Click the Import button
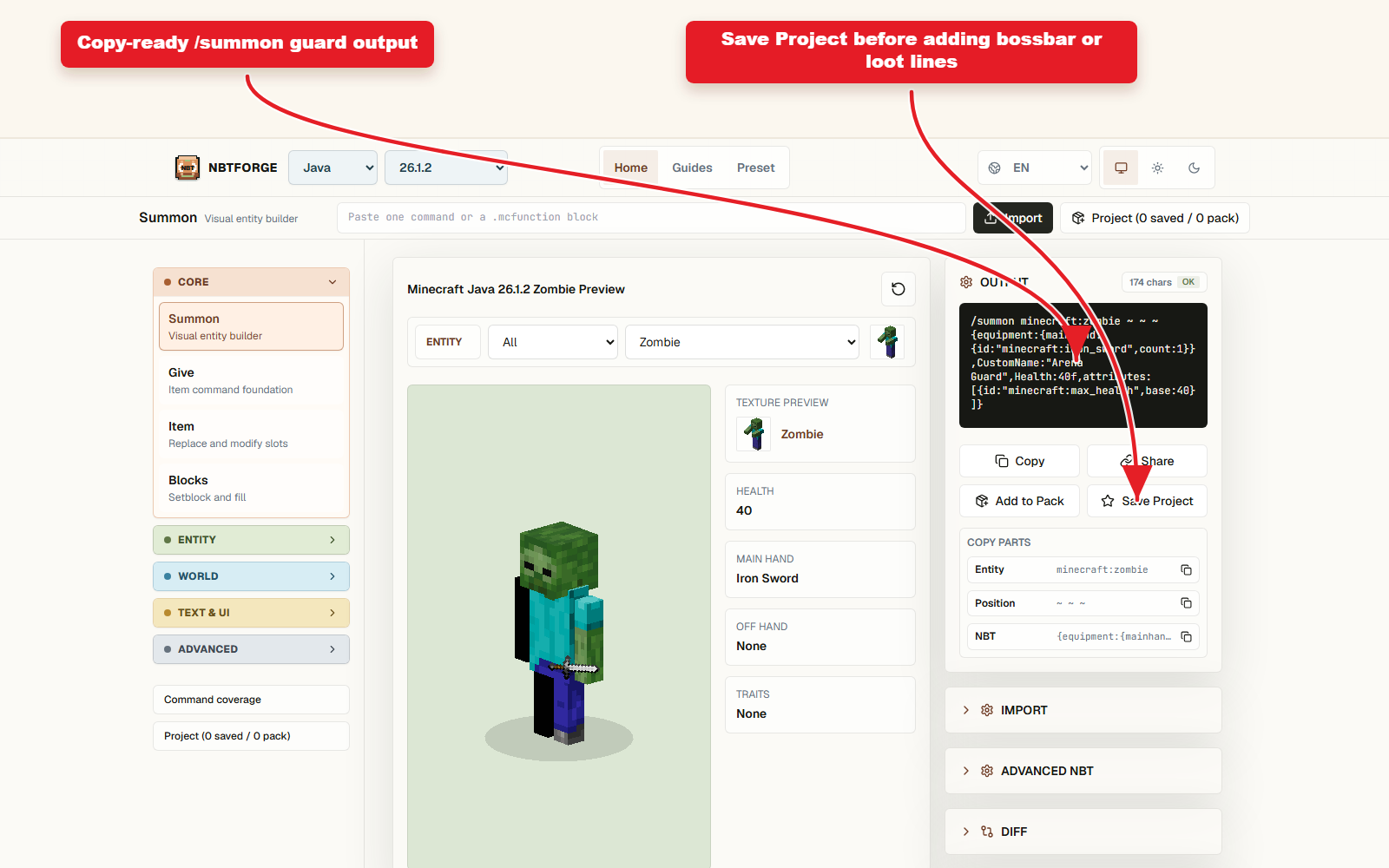 tap(1013, 218)
